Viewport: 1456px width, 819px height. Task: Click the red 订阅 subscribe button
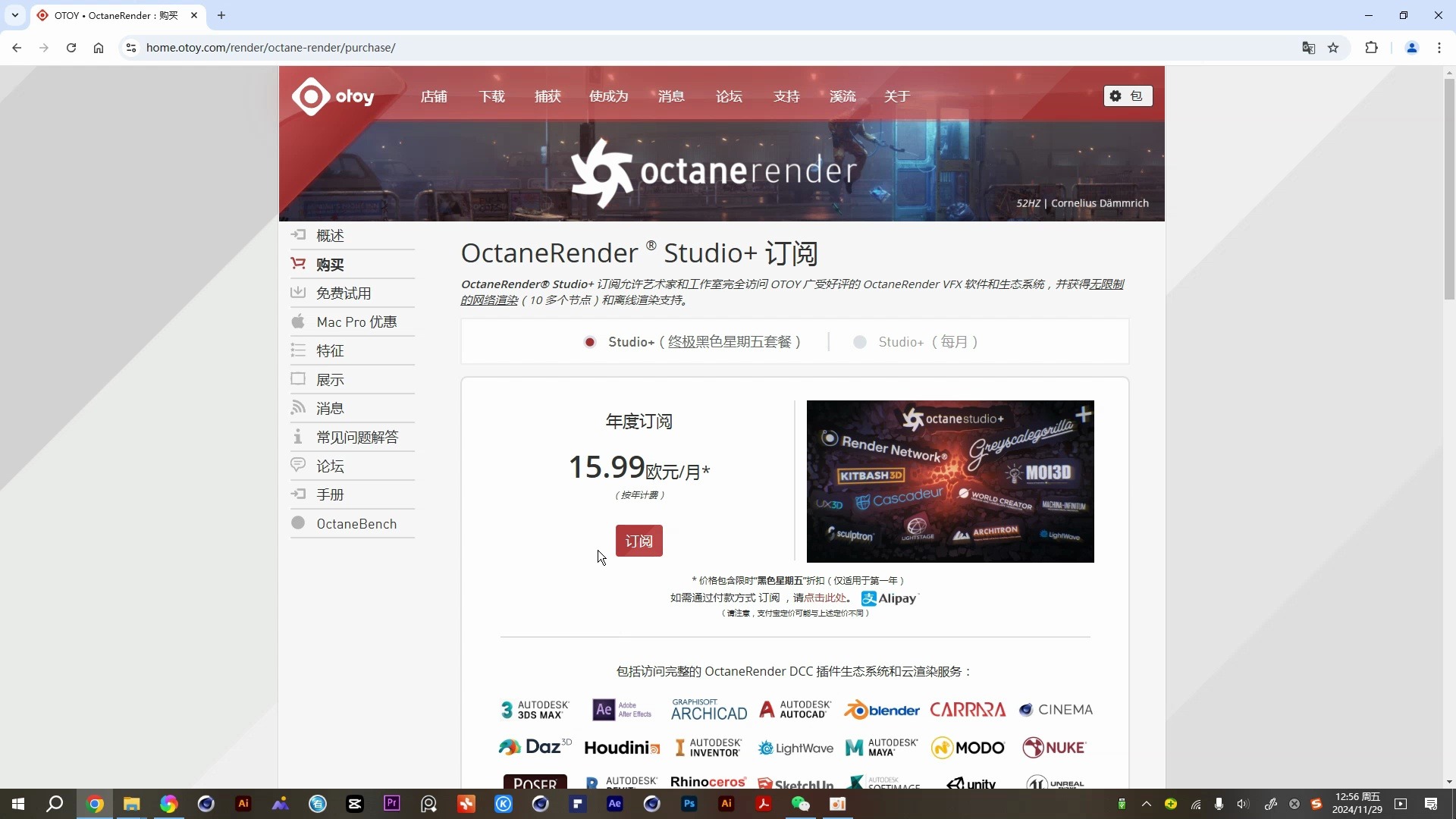pyautogui.click(x=639, y=541)
